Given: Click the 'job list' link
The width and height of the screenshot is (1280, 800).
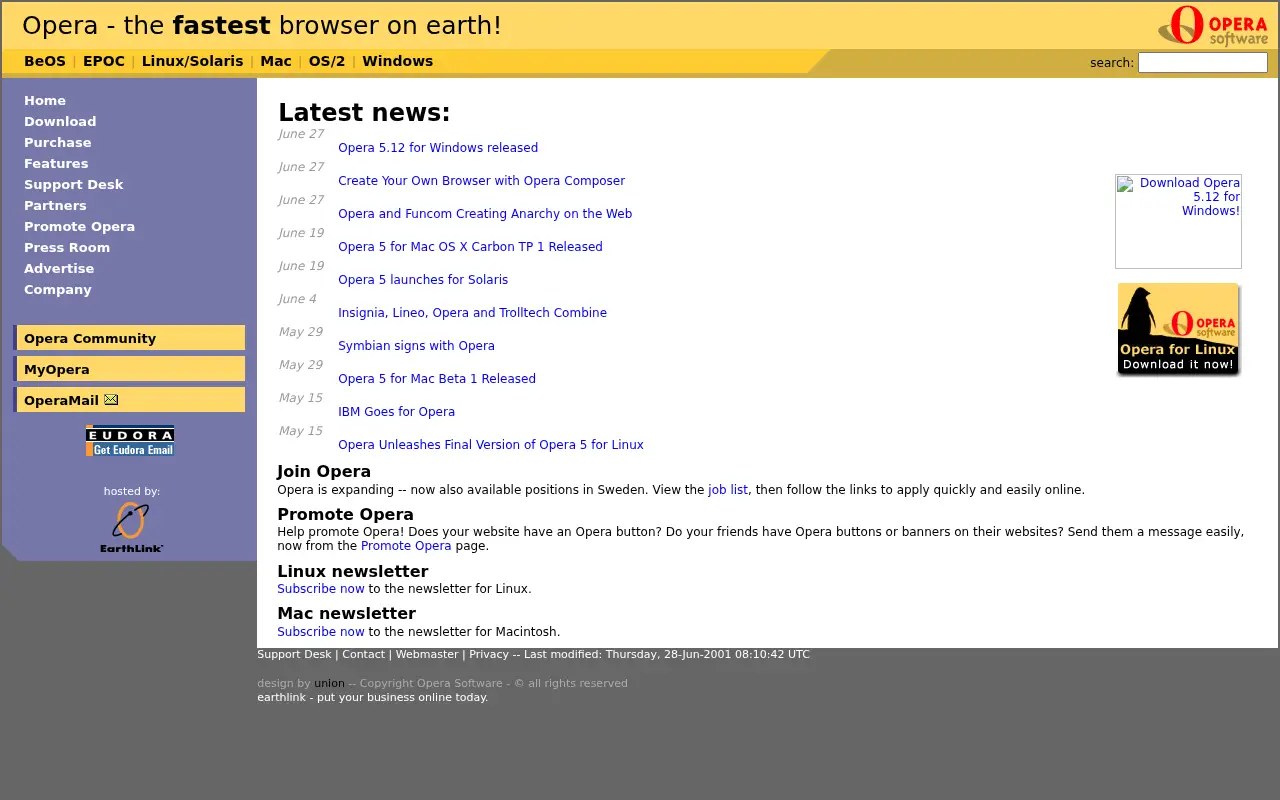Looking at the screenshot, I should 728,490.
